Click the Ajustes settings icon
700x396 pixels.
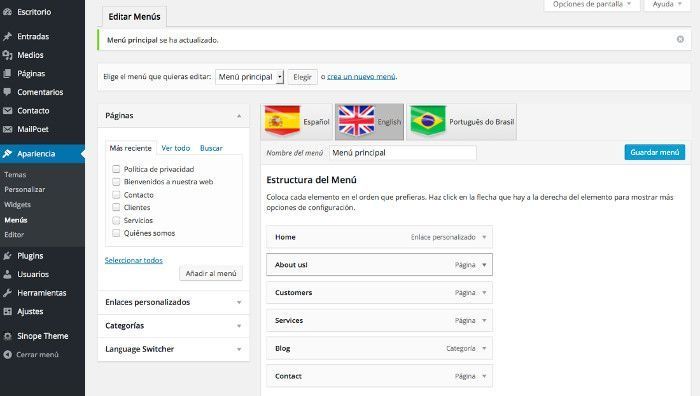[x=7, y=312]
